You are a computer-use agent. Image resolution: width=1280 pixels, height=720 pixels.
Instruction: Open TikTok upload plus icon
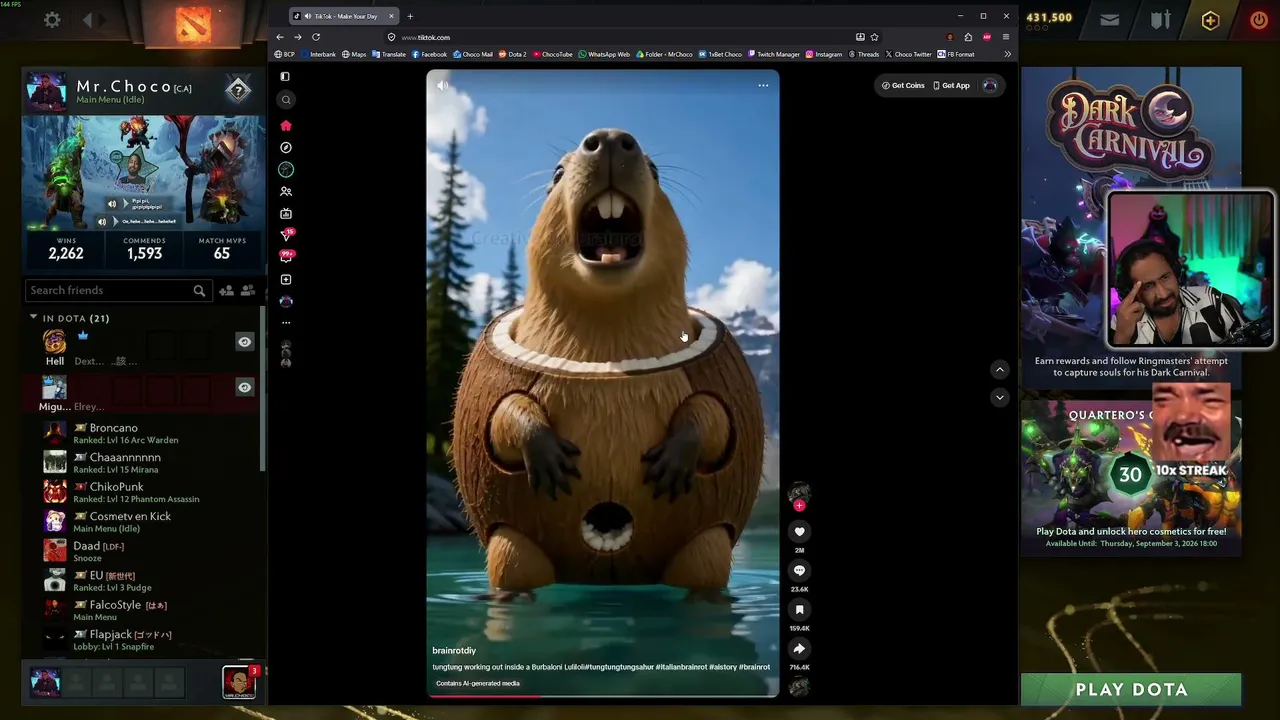286,279
